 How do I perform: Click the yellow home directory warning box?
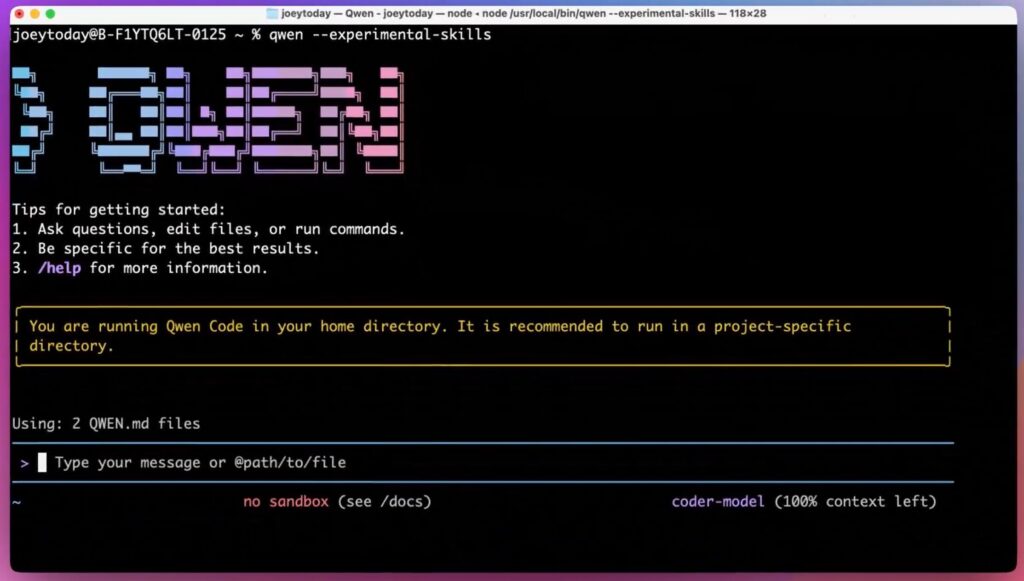[482, 336]
